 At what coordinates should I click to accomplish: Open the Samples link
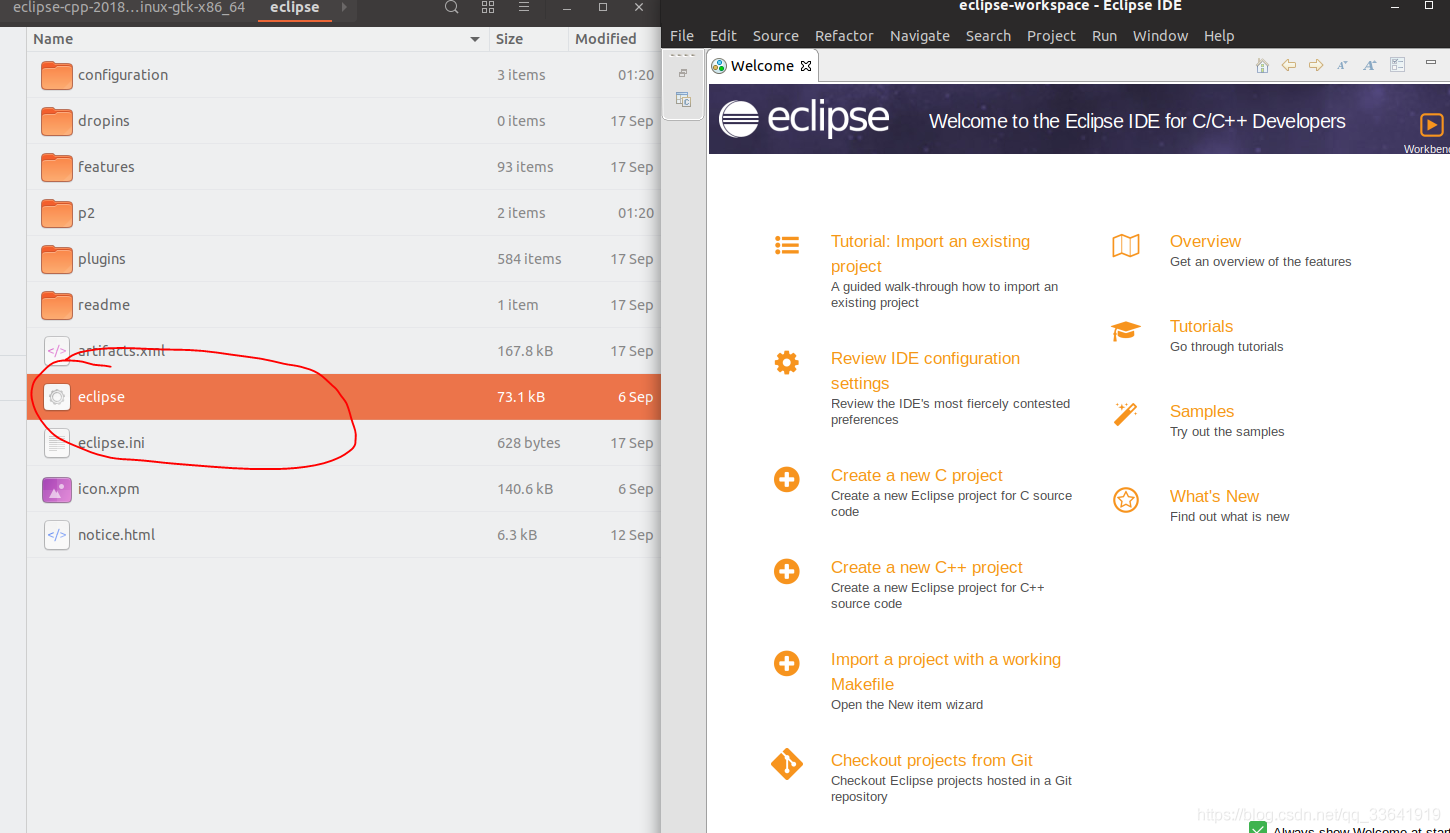pos(1202,411)
